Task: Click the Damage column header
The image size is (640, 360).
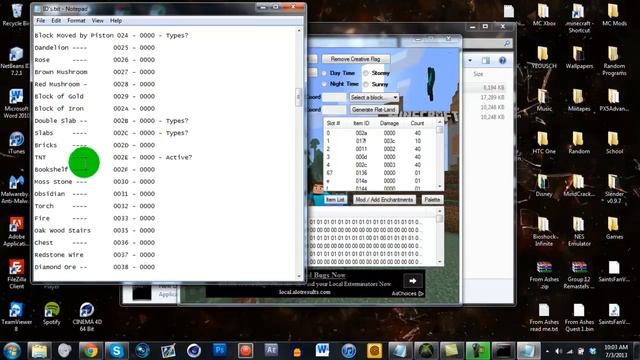Action: pyautogui.click(x=389, y=123)
